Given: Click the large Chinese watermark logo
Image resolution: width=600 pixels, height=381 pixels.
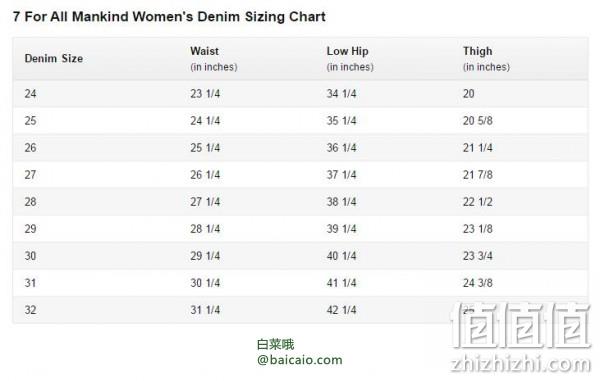Looking at the screenshot, I should (521, 326).
